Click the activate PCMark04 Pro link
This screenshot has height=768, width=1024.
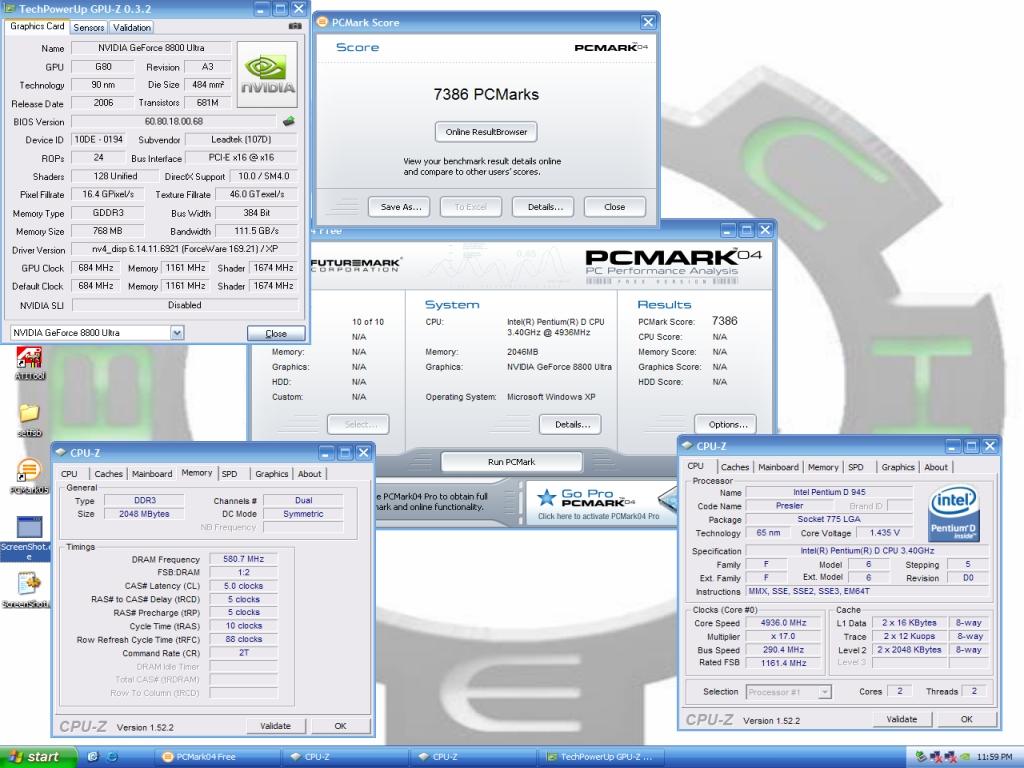click(x=598, y=516)
